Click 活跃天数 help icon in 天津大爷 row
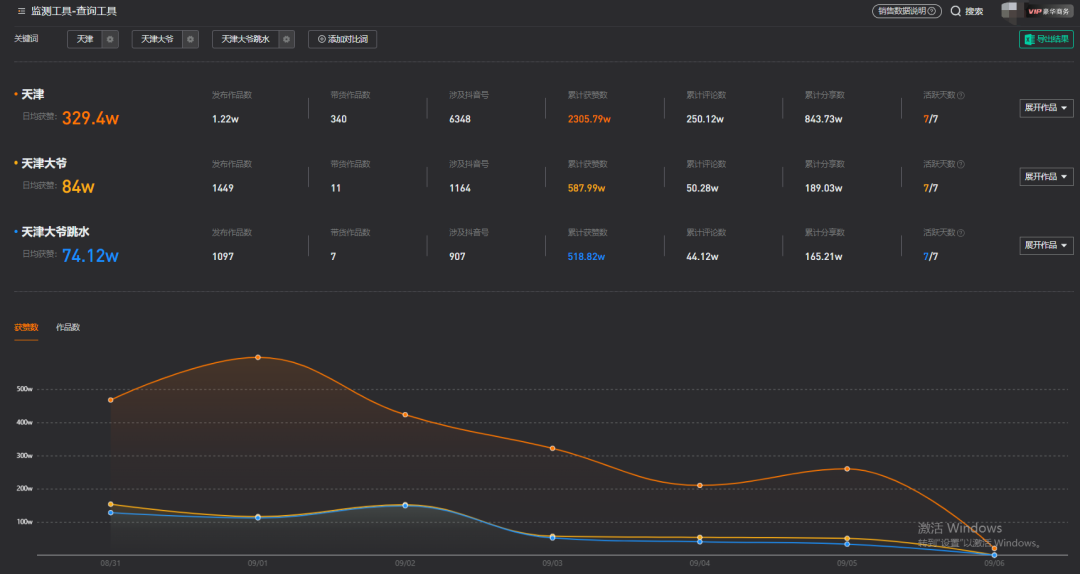The height and width of the screenshot is (574, 1080). coord(961,165)
